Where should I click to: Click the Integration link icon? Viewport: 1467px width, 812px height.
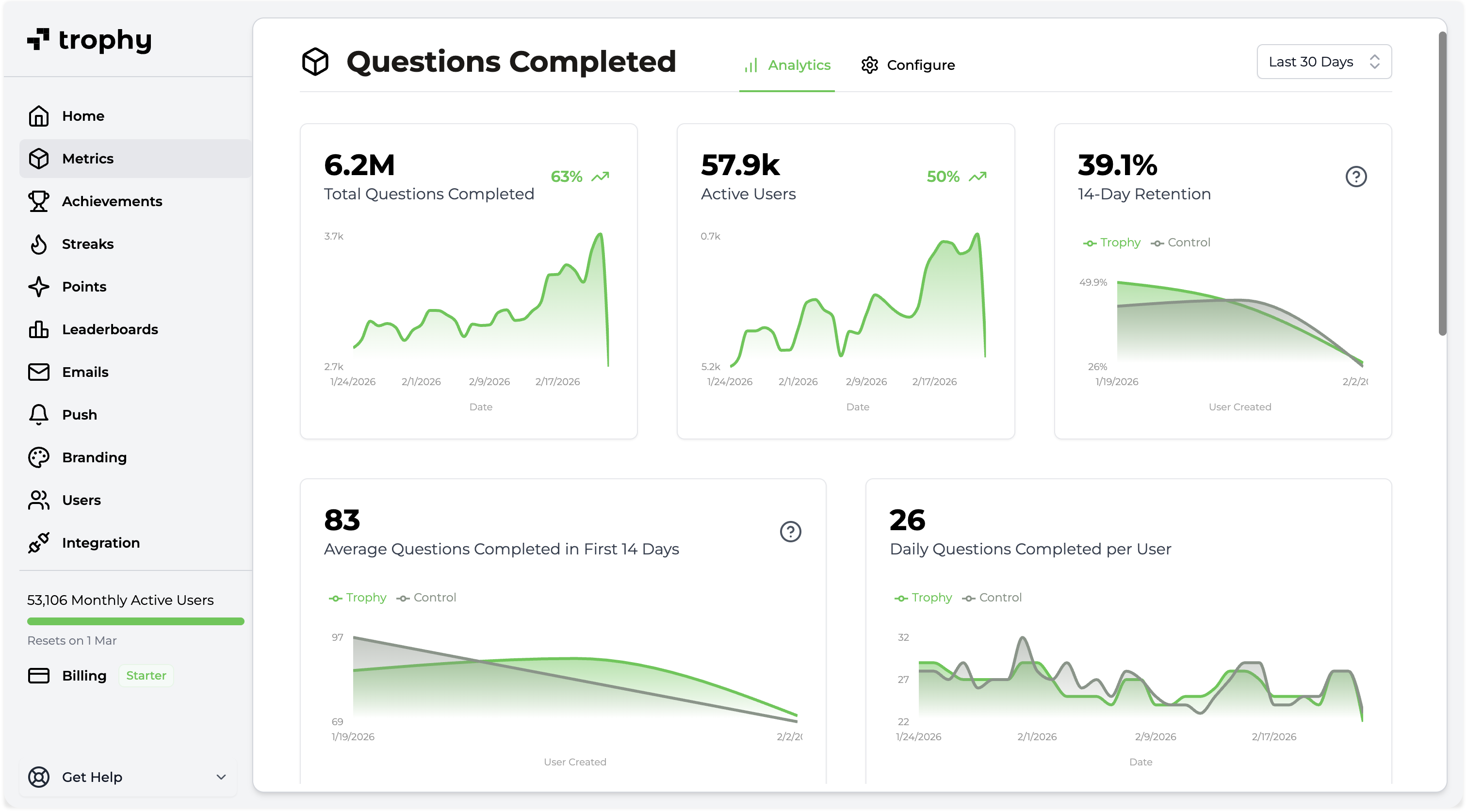click(x=39, y=543)
